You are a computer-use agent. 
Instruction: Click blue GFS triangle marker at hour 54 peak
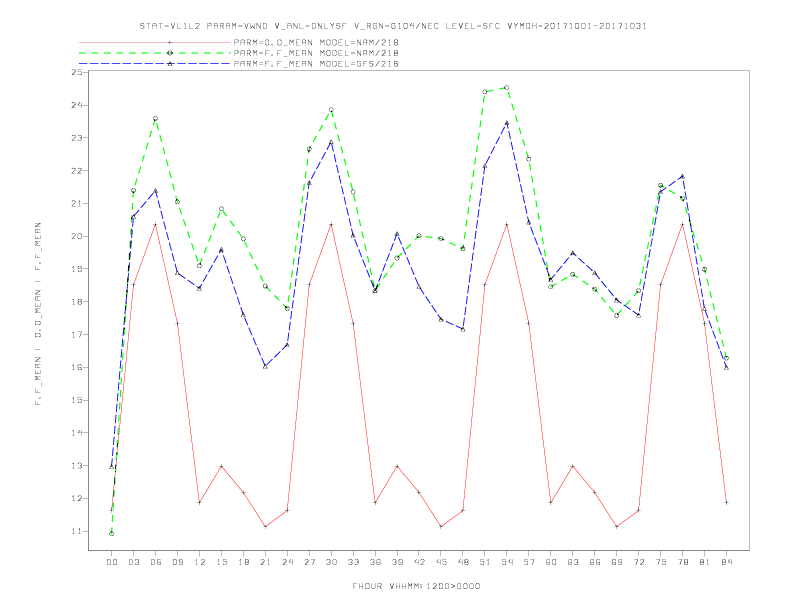click(x=507, y=122)
